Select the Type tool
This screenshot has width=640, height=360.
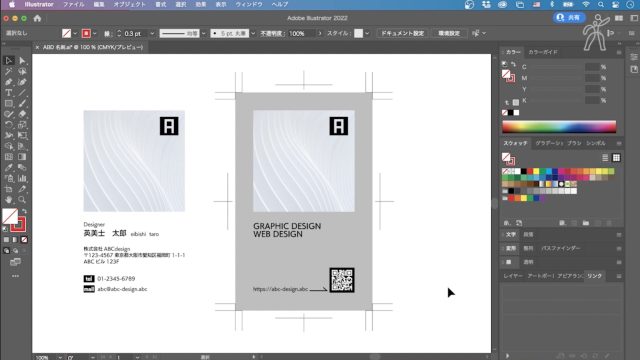[x=9, y=93]
